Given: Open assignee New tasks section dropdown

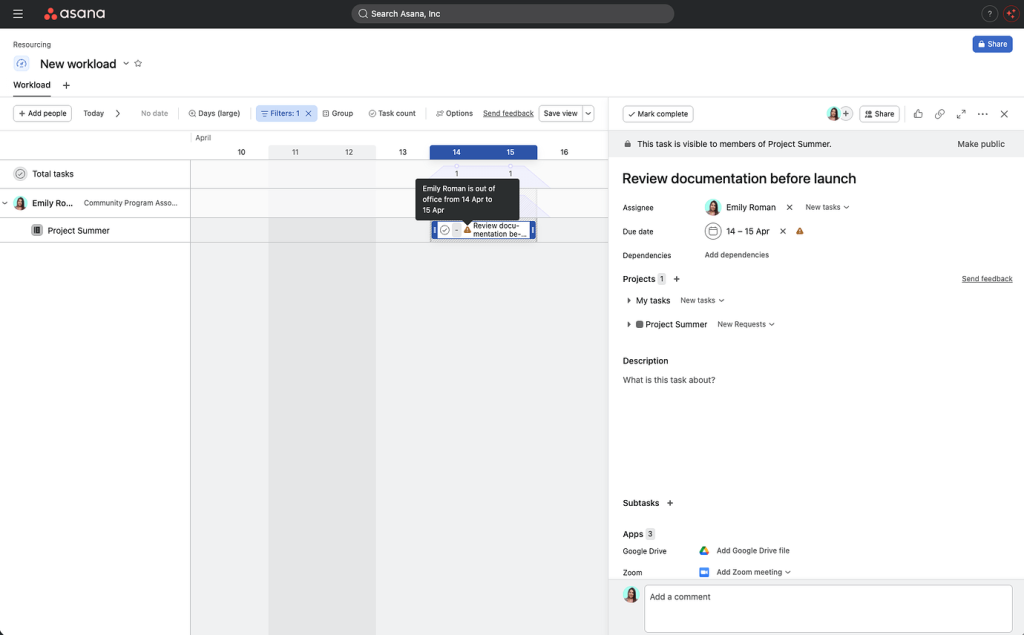Looking at the screenshot, I should 827,207.
